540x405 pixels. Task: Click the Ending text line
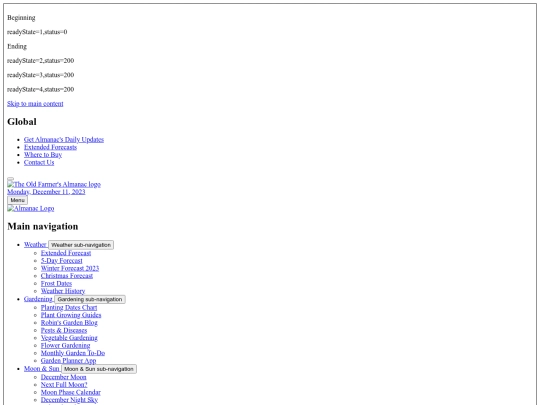[17, 46]
